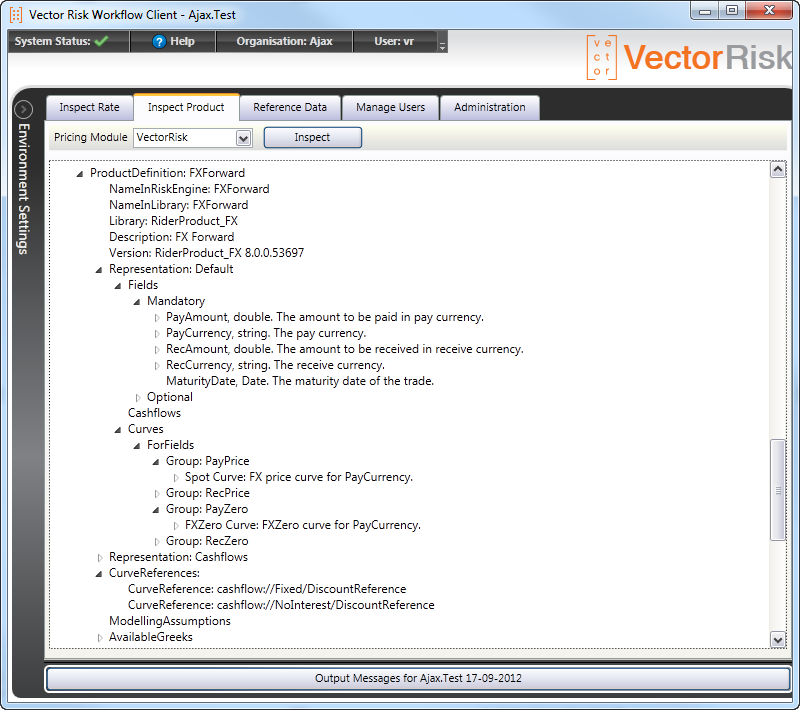This screenshot has width=800, height=710.
Task: Select the ModellingAssumptions tree item
Action: [170, 621]
